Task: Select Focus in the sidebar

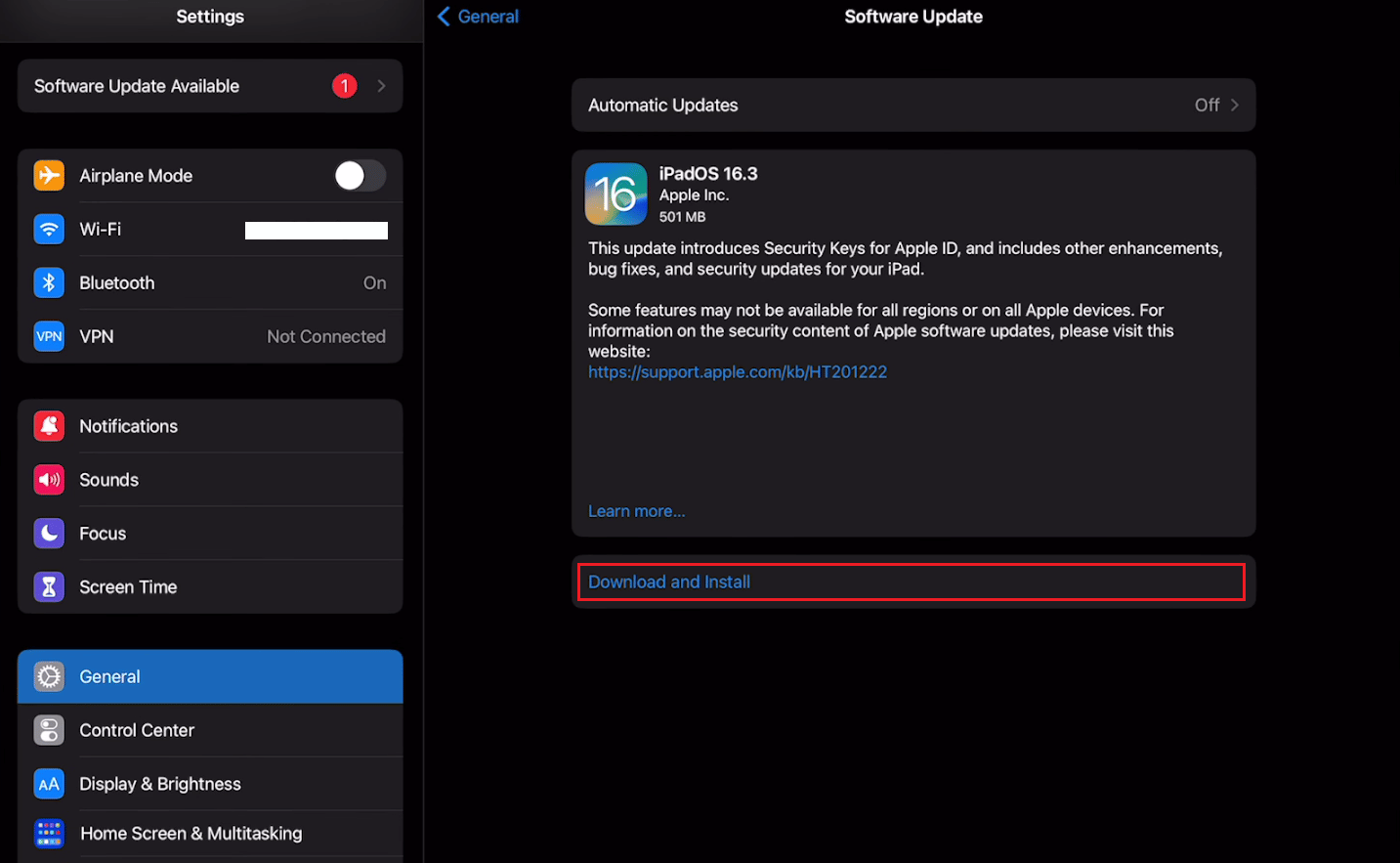Action: pos(210,534)
